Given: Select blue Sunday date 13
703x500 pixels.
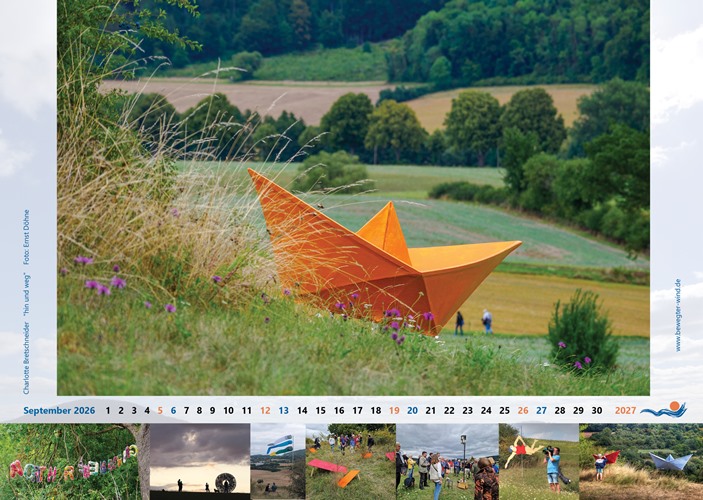Looking at the screenshot, I should pos(283,410).
